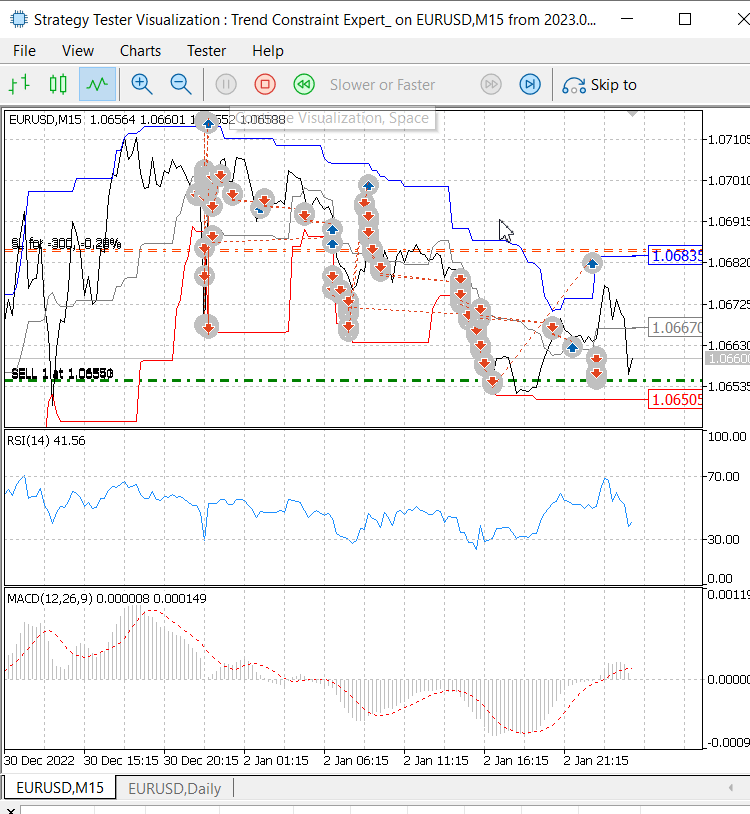This screenshot has height=814, width=750.
Task: Open the Help menu
Action: click(268, 51)
